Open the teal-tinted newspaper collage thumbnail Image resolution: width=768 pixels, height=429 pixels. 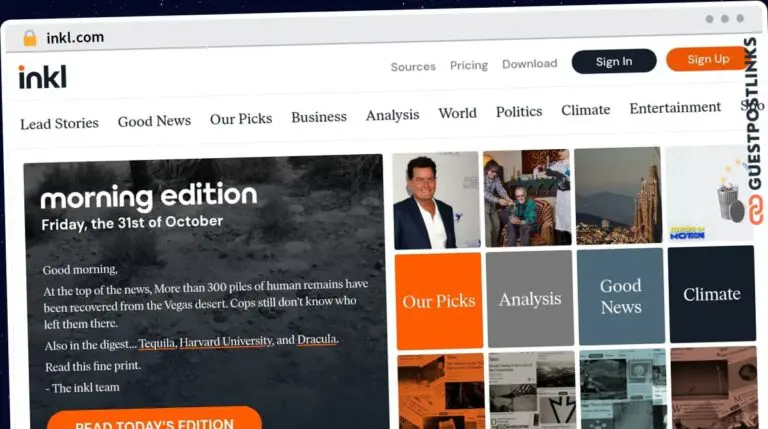pos(624,388)
